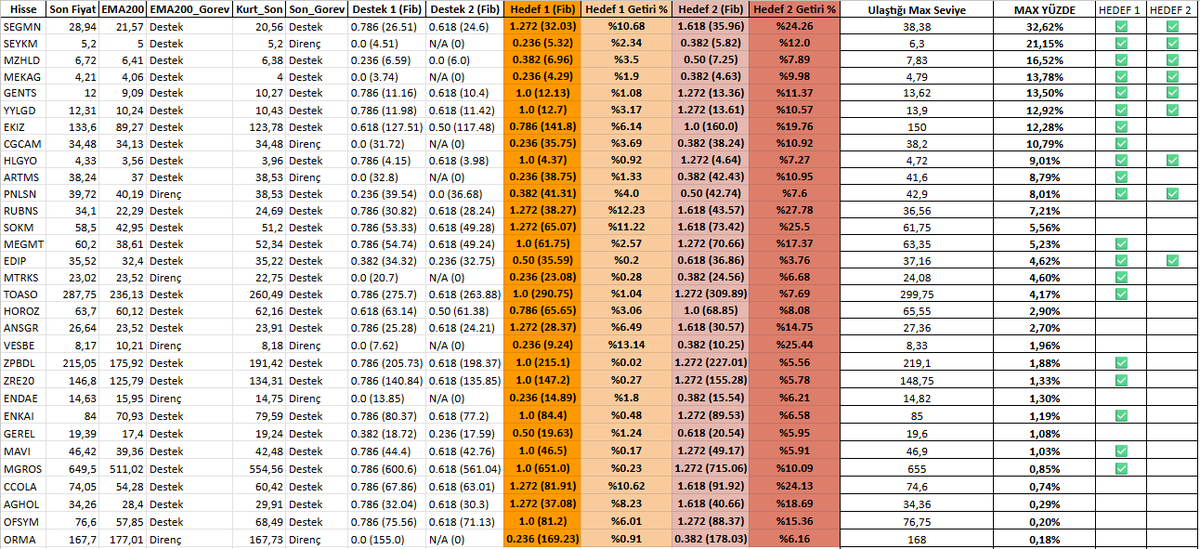Click the 219,1 max level cell
The height and width of the screenshot is (549, 1200).
pos(916,362)
